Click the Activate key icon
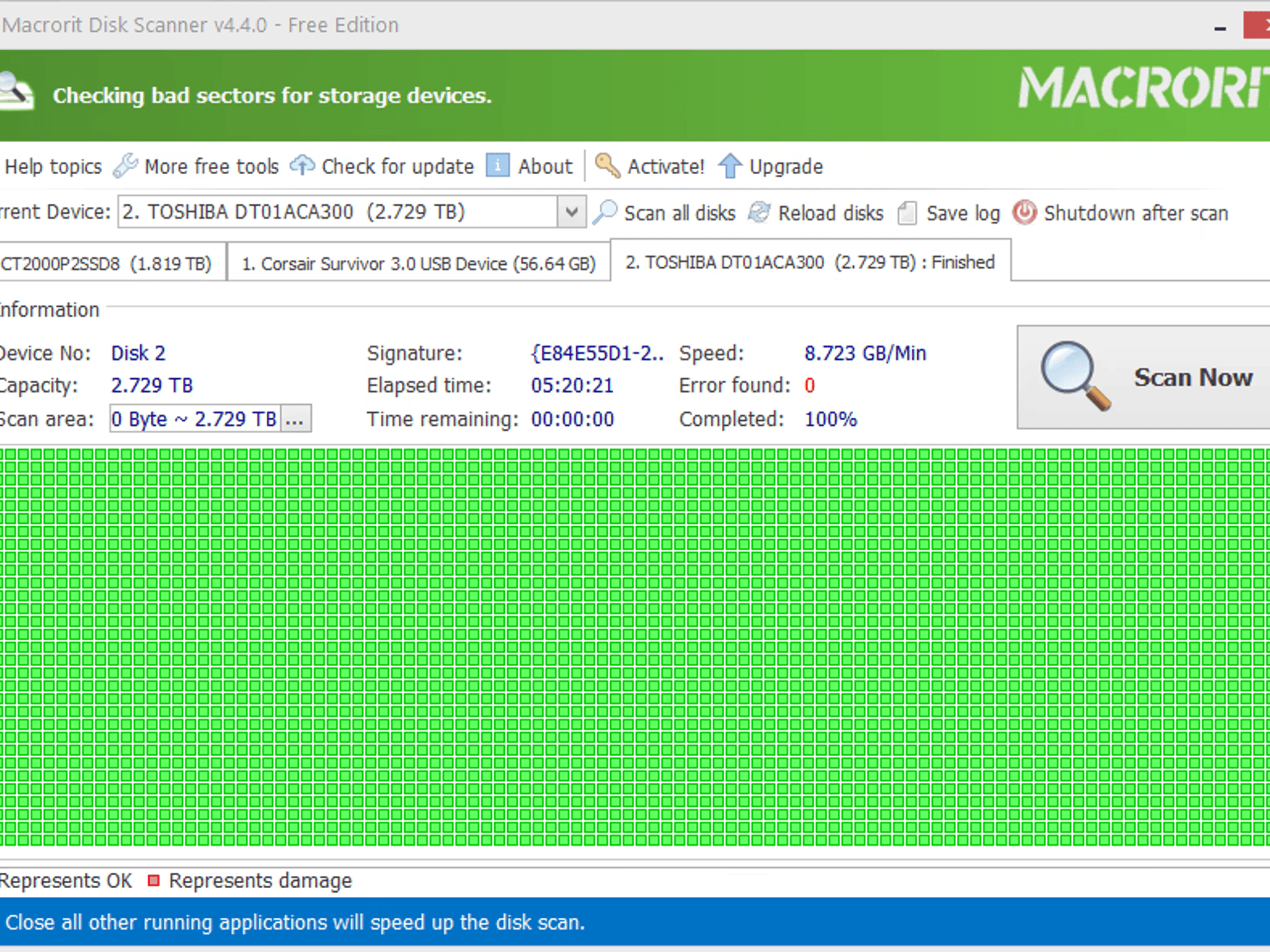This screenshot has width=1270, height=952. click(606, 165)
